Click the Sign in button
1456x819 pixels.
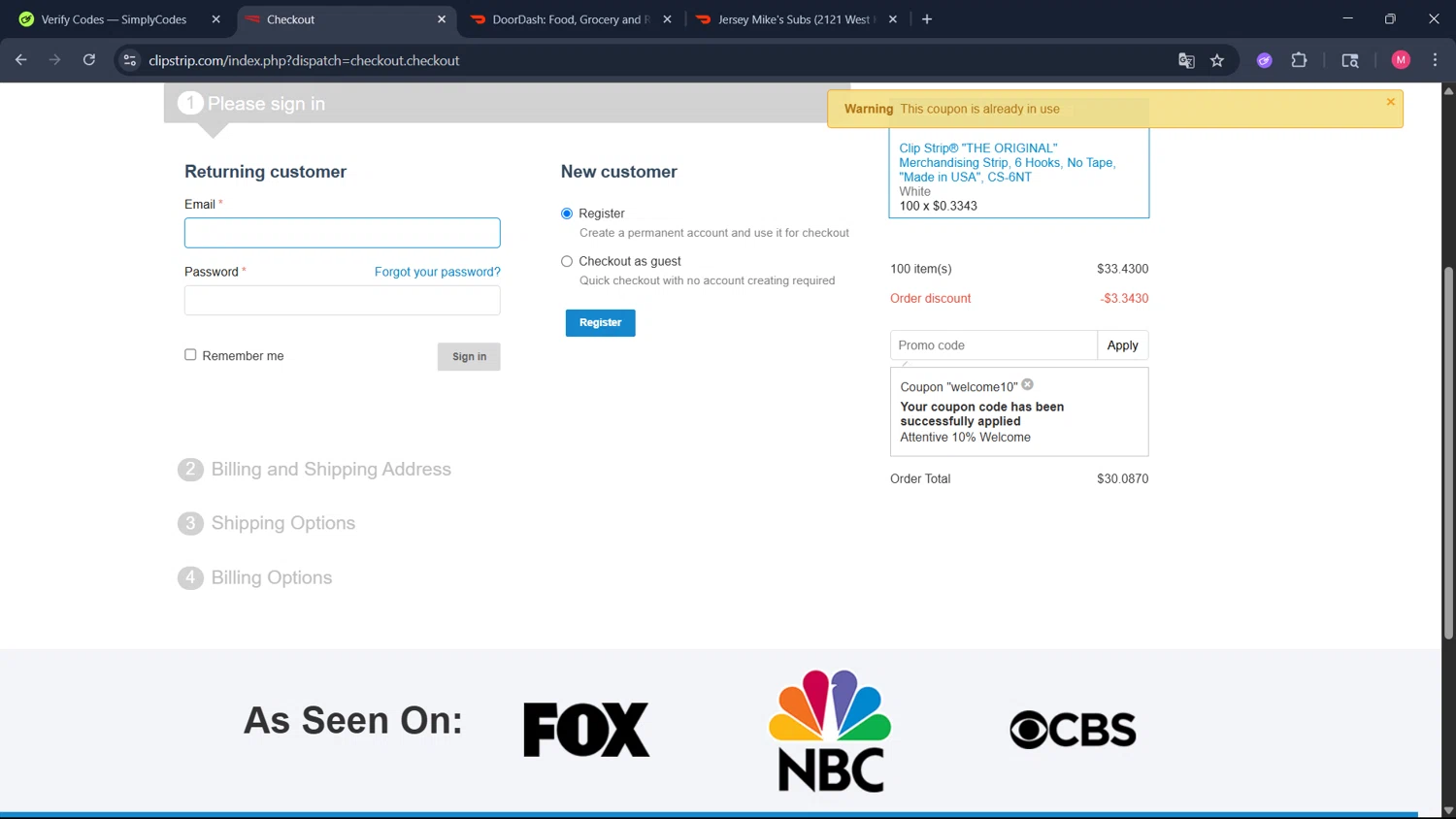tap(469, 356)
